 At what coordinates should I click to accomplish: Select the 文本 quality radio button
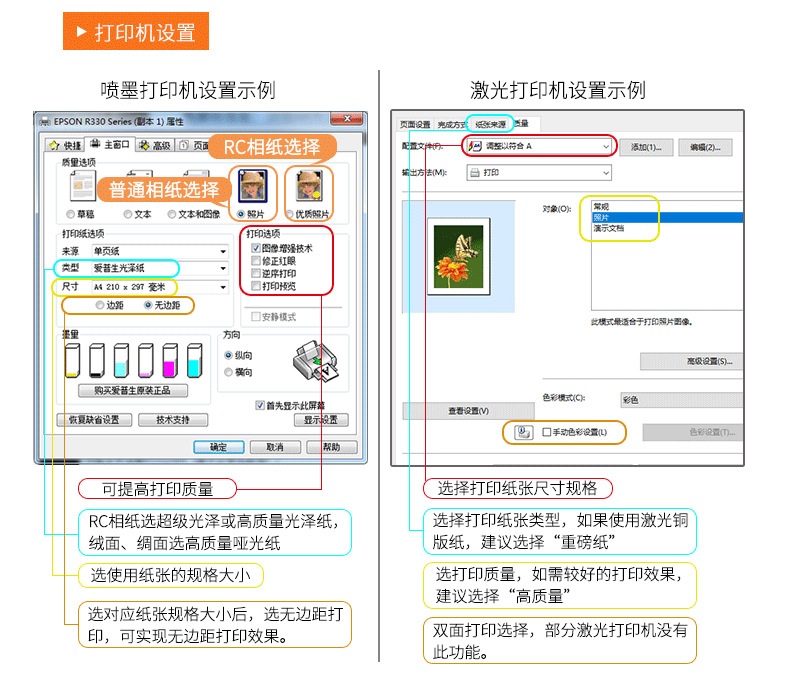pos(127,214)
